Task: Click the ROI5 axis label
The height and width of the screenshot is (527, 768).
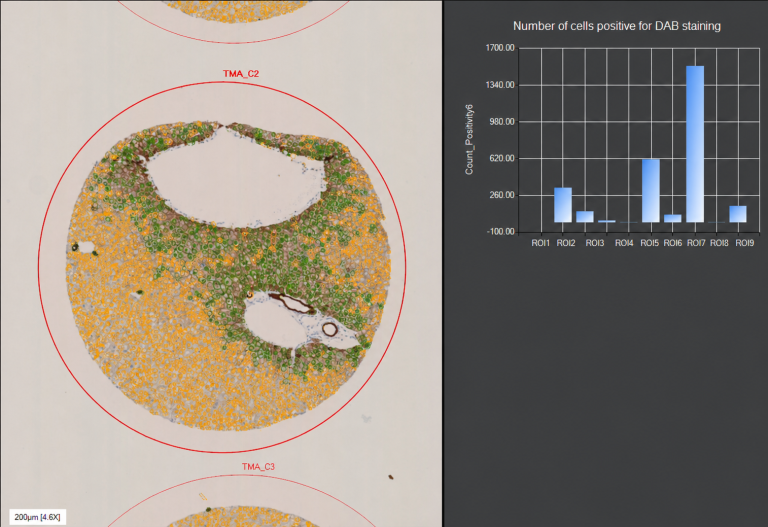Action: point(649,243)
